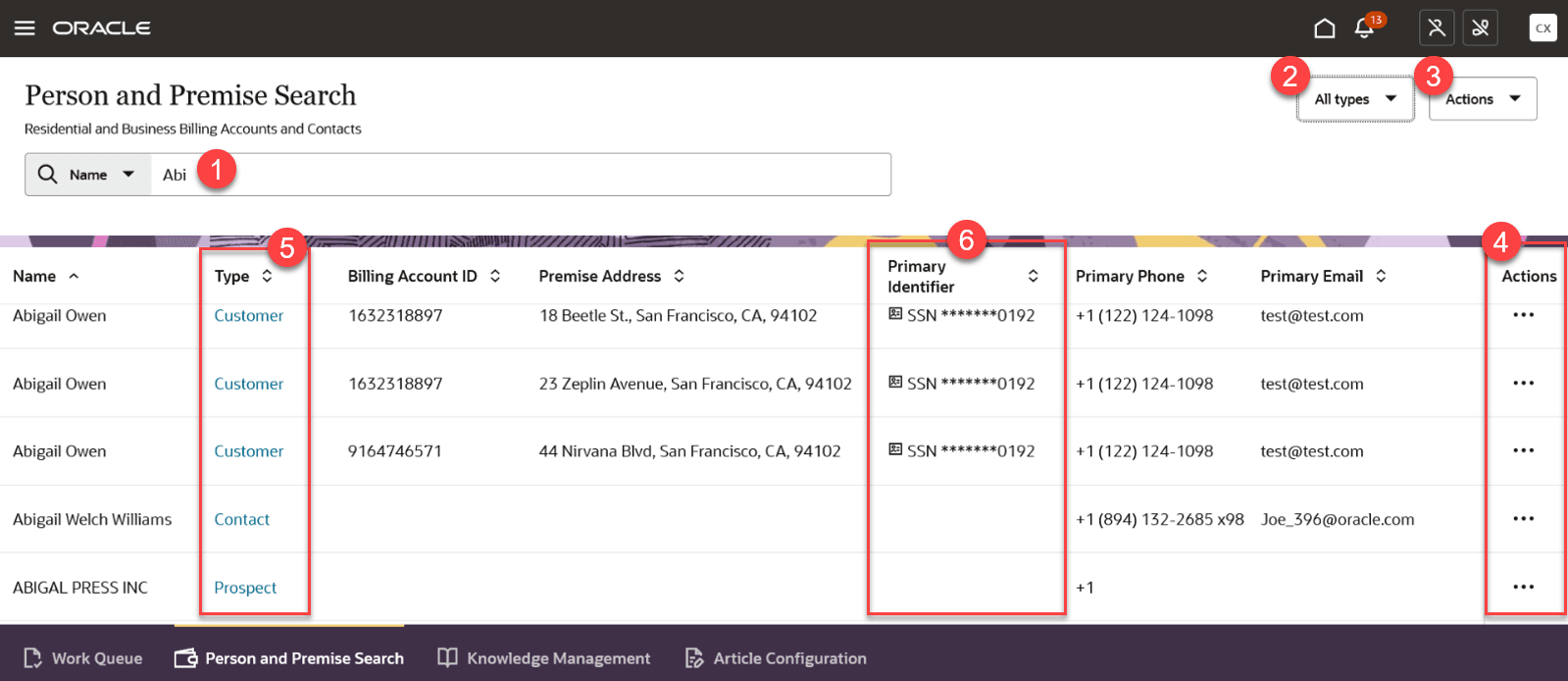Sort the Premise Address column
Viewport: 1568px width, 681px height.
[679, 277]
